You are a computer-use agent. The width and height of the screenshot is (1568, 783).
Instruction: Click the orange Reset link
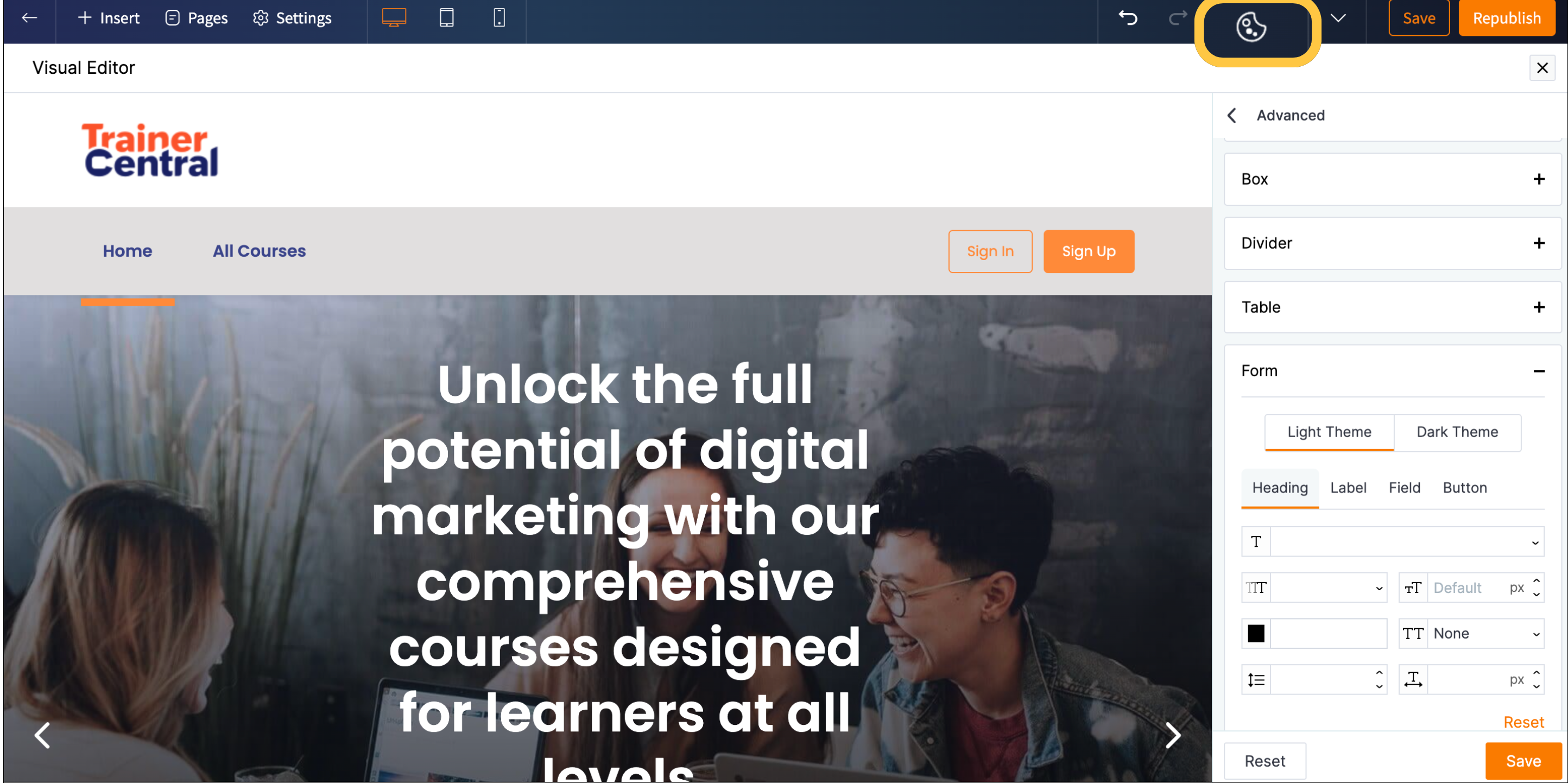click(1523, 722)
